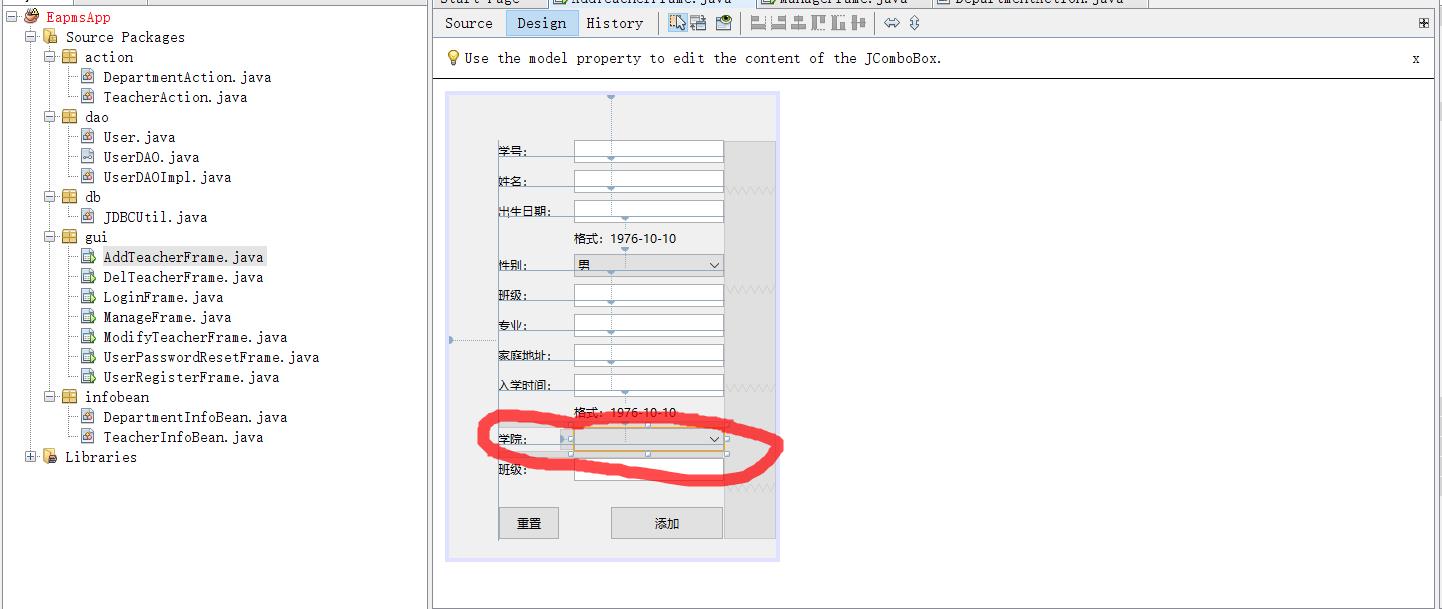Collapse the EapmsApp project node
The height and width of the screenshot is (609, 1442).
coord(12,17)
